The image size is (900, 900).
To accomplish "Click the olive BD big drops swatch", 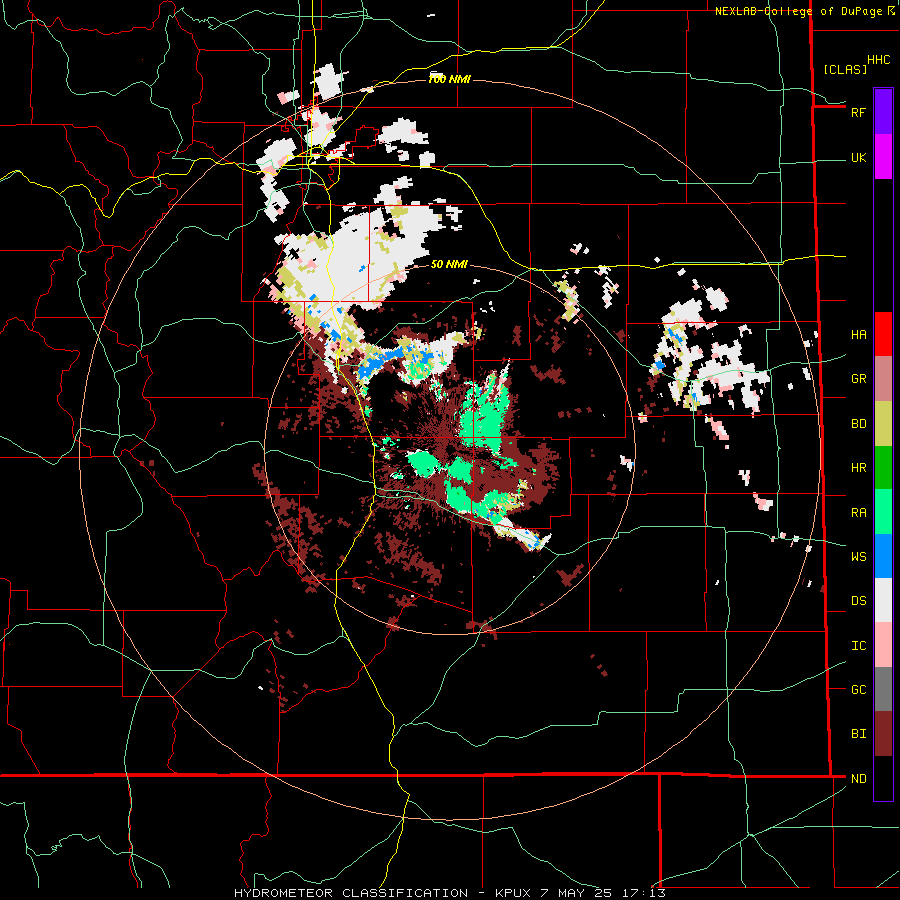I will 883,424.
